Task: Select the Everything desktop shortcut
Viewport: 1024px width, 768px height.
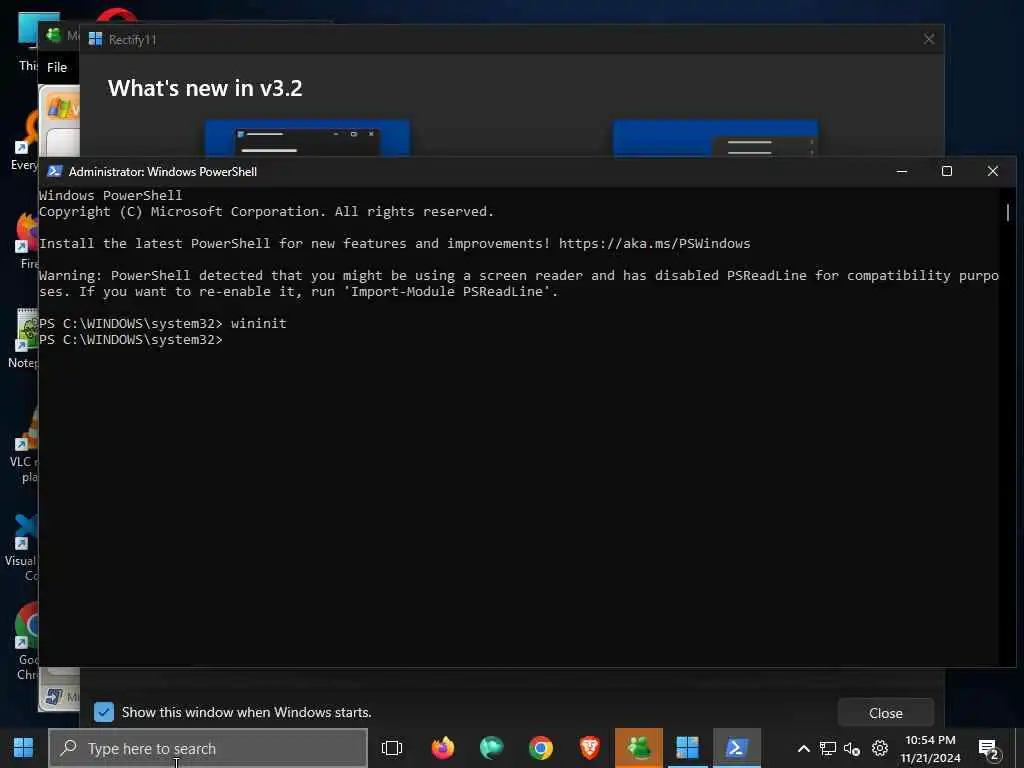Action: [26, 140]
